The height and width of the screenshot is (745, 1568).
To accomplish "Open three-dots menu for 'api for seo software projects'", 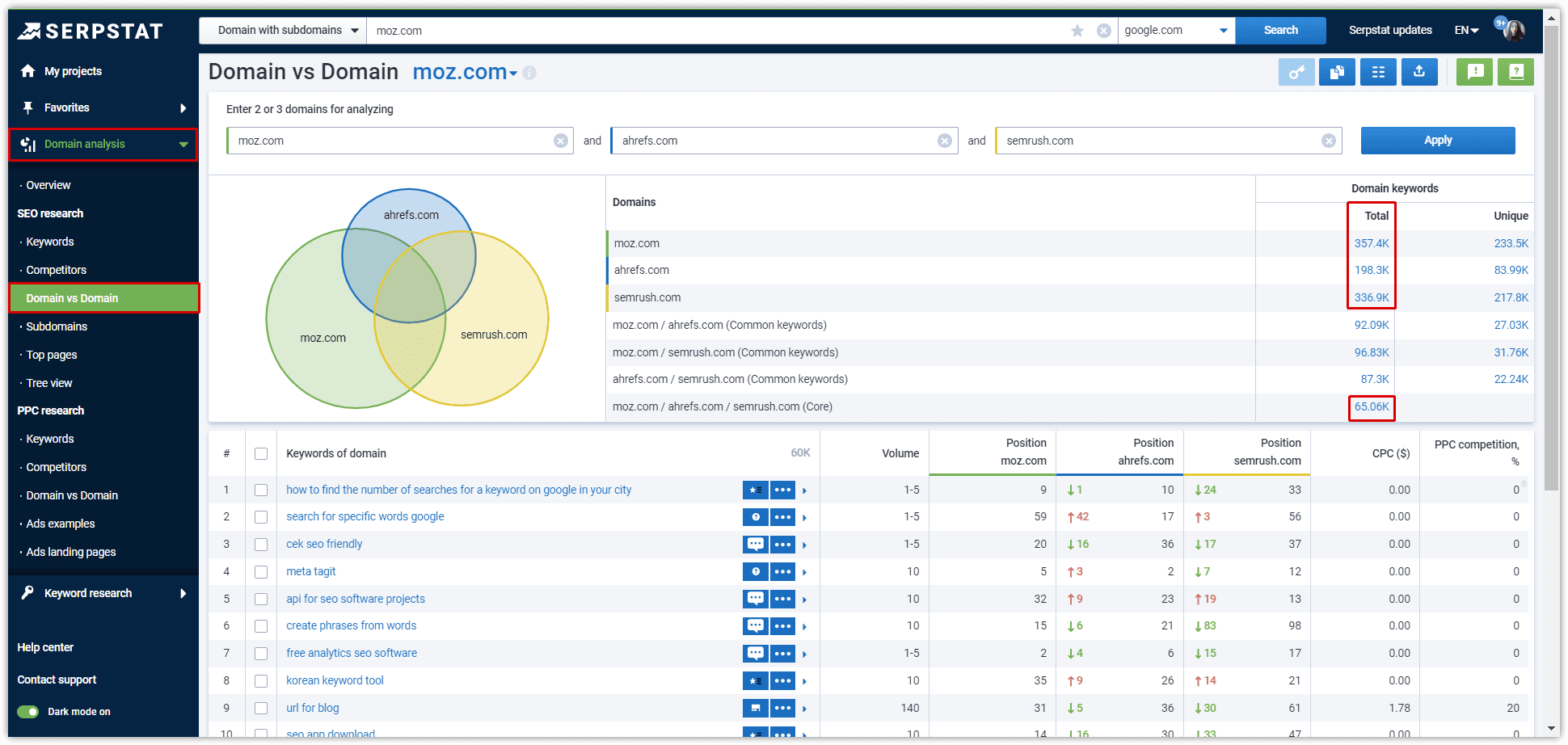I will point(782,599).
